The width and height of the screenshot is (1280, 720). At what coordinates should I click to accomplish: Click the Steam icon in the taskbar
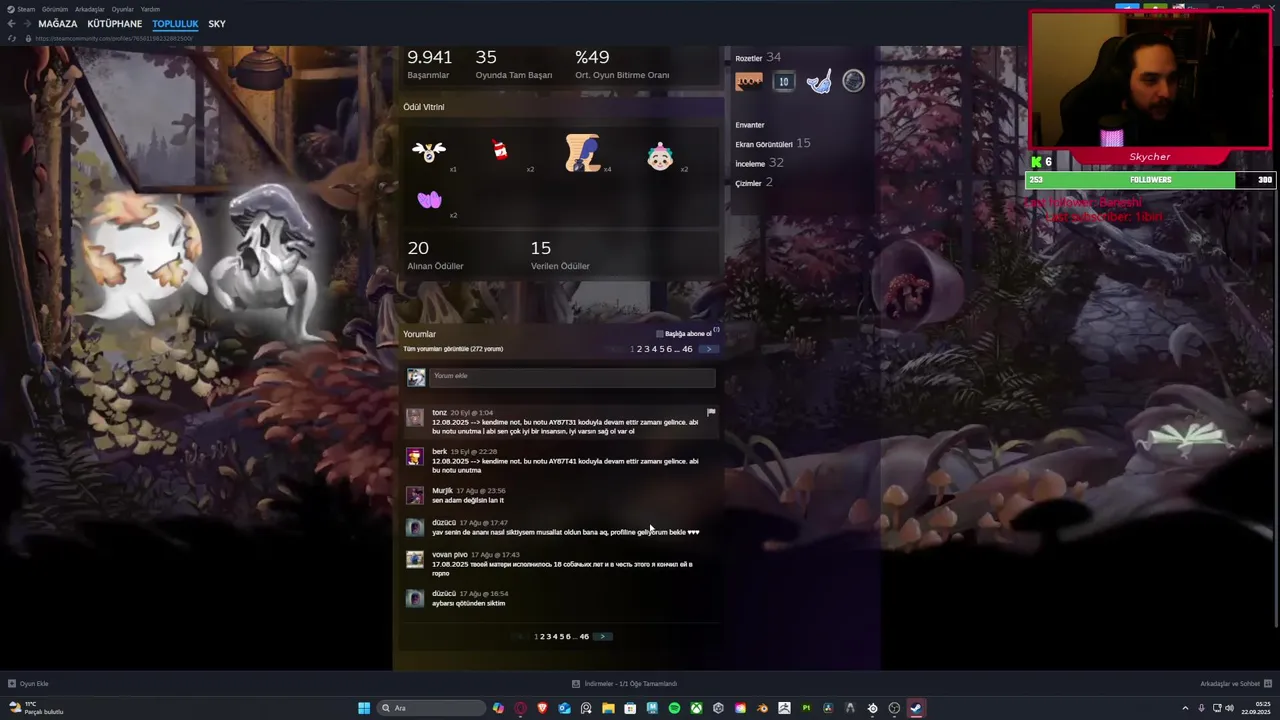click(x=916, y=708)
